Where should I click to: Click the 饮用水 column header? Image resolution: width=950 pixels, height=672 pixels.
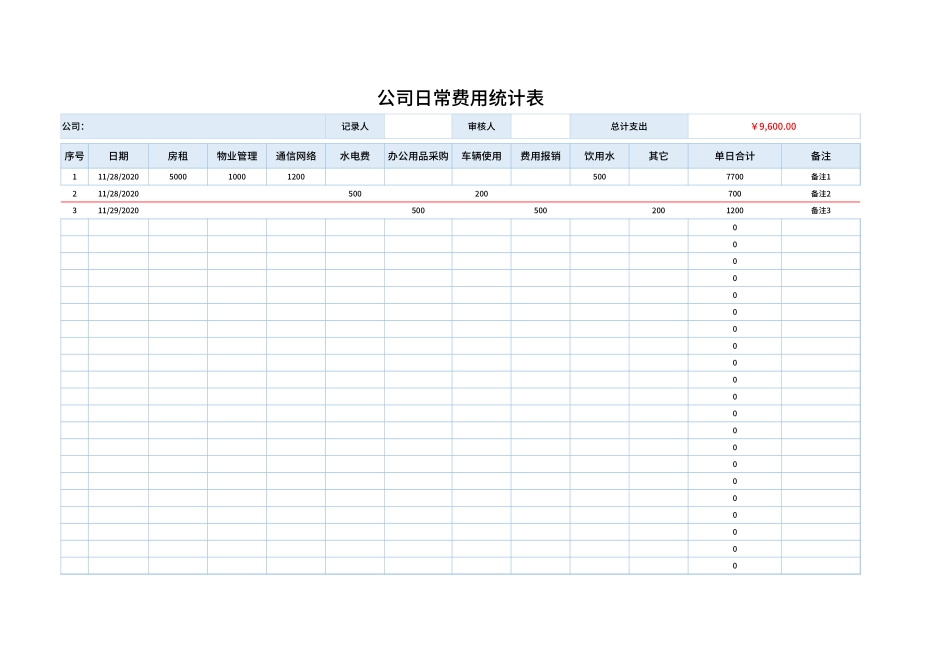[x=598, y=155]
